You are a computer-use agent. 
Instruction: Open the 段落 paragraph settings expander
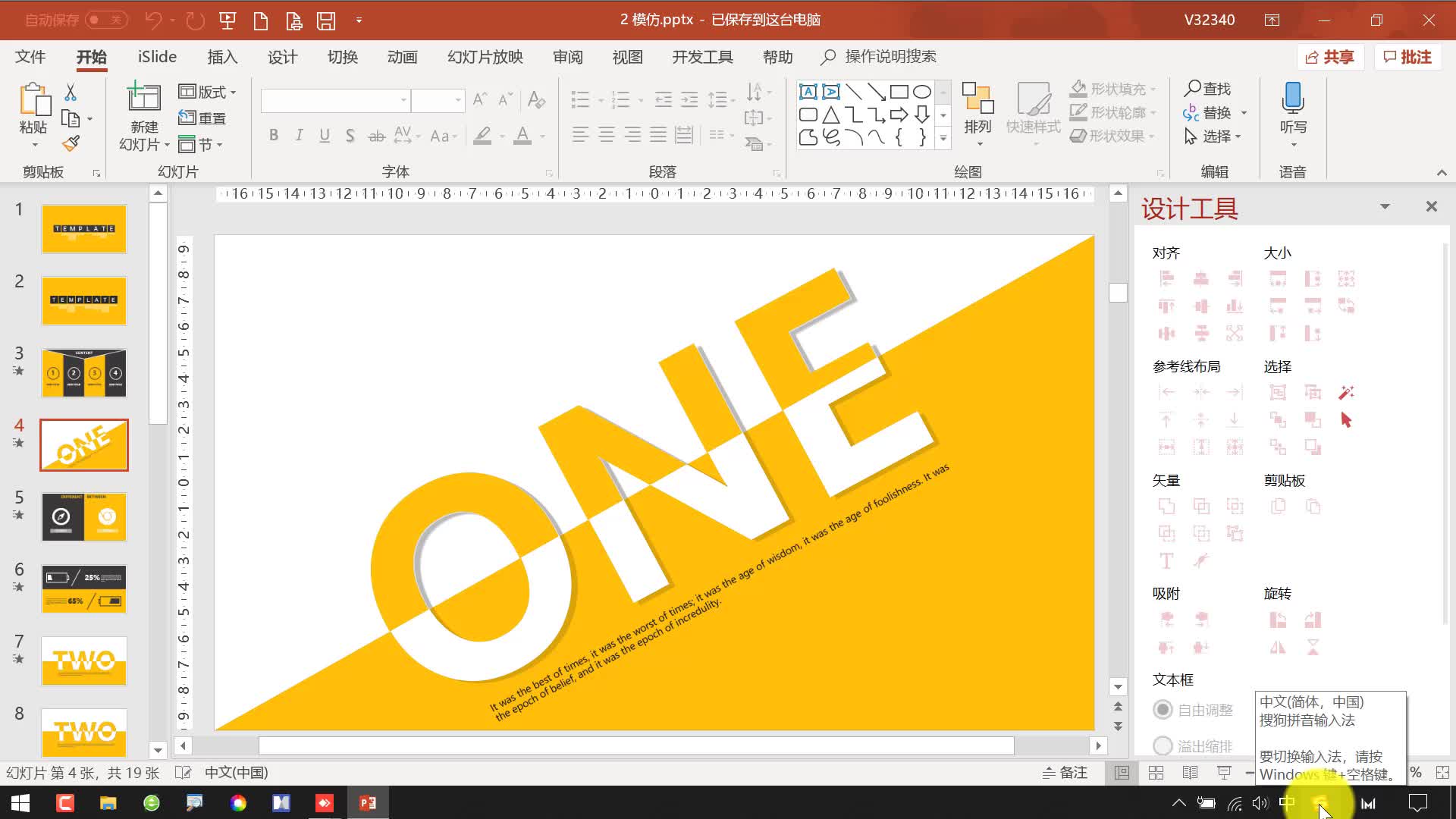coord(779,173)
